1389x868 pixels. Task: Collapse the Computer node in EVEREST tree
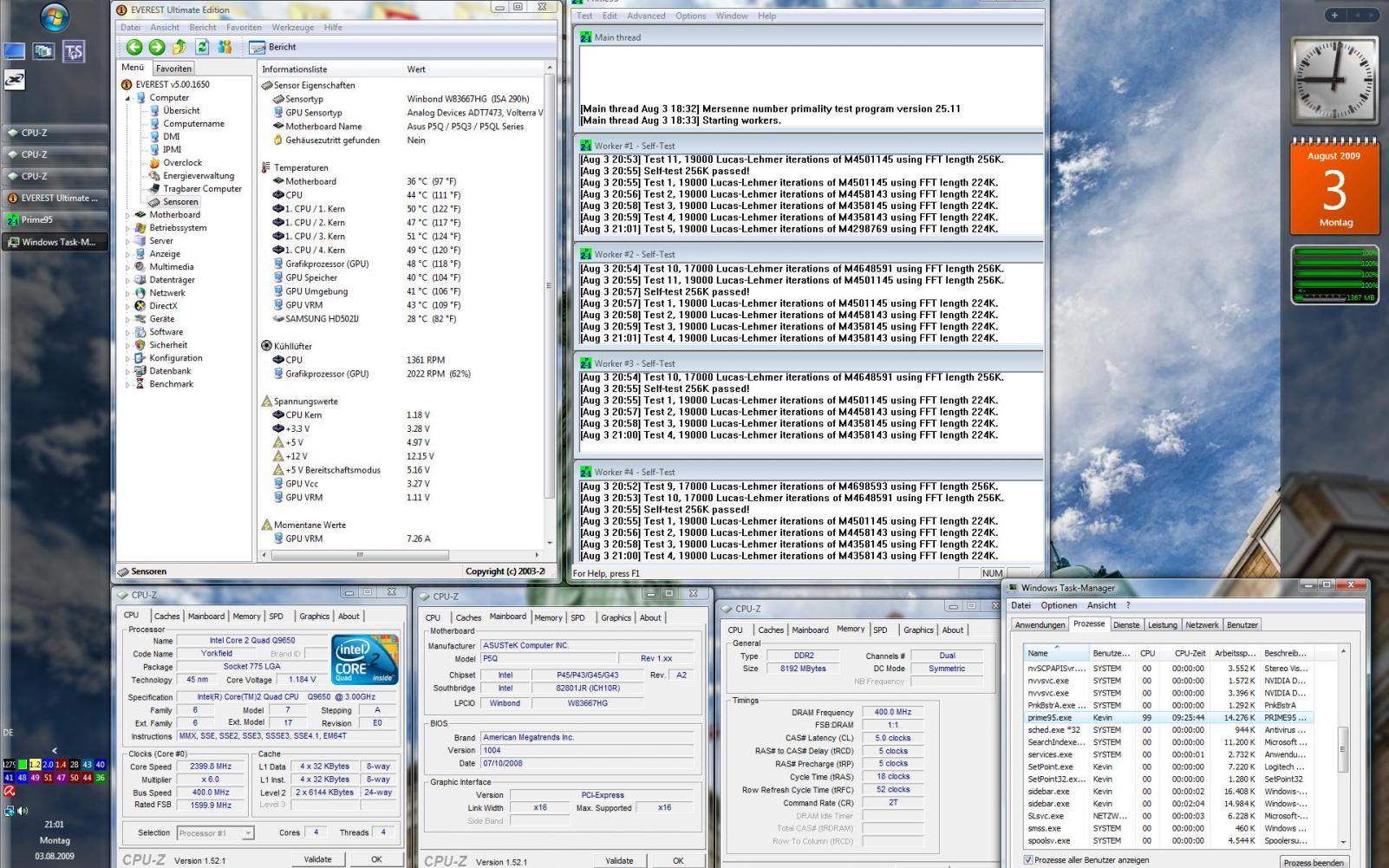(128, 98)
